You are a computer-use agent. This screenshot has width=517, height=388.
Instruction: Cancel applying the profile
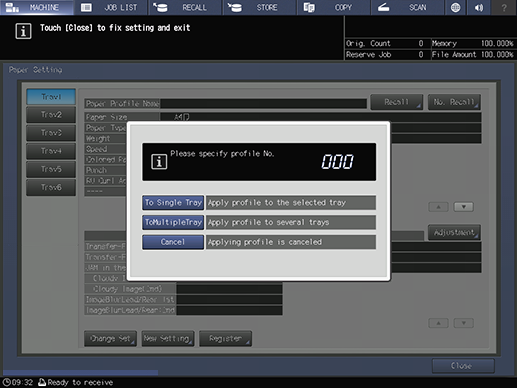coord(173,242)
